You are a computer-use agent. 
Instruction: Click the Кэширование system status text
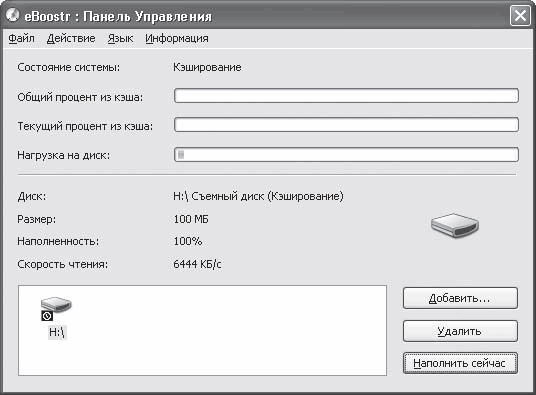[x=207, y=67]
